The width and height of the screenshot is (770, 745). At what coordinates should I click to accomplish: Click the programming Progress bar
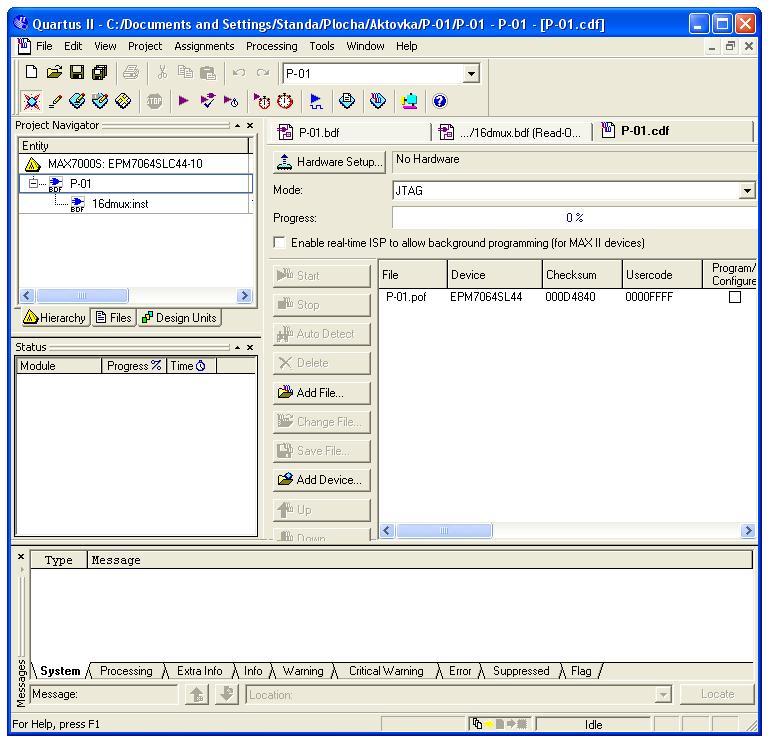coord(574,218)
